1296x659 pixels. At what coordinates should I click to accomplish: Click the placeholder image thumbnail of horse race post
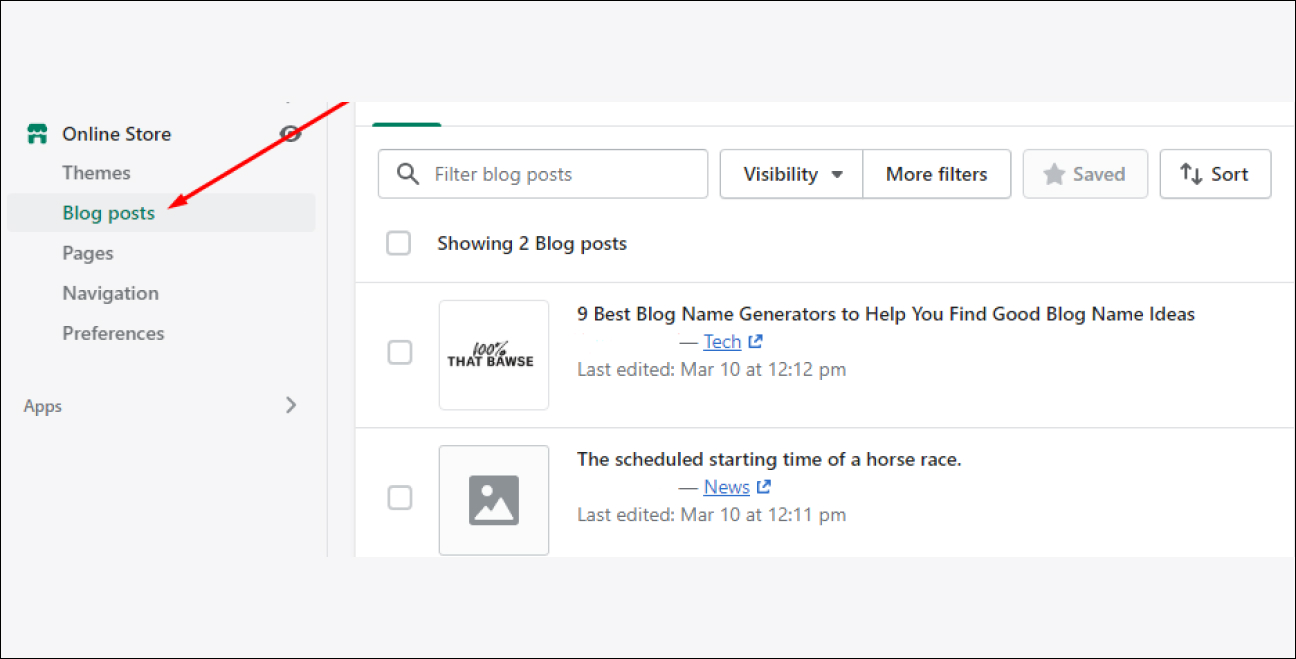pyautogui.click(x=494, y=500)
